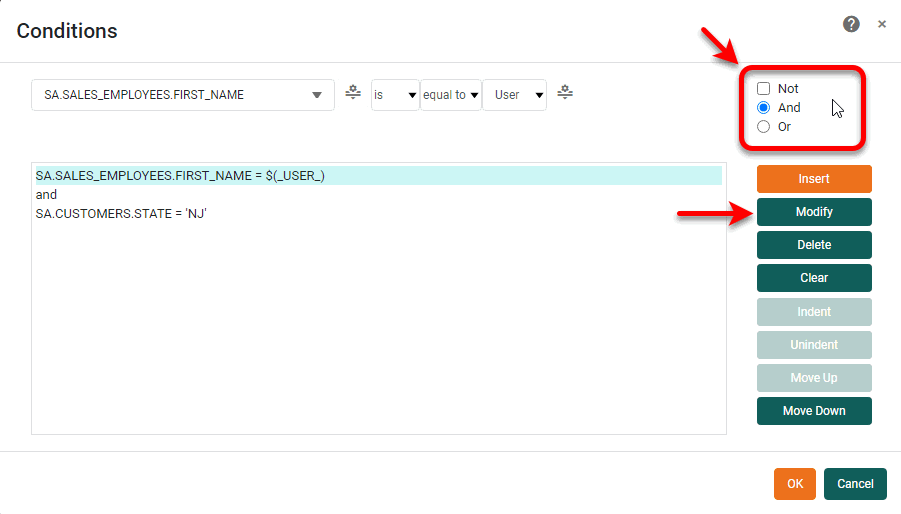901x514 pixels.
Task: Select the And radio button
Action: tap(764, 107)
